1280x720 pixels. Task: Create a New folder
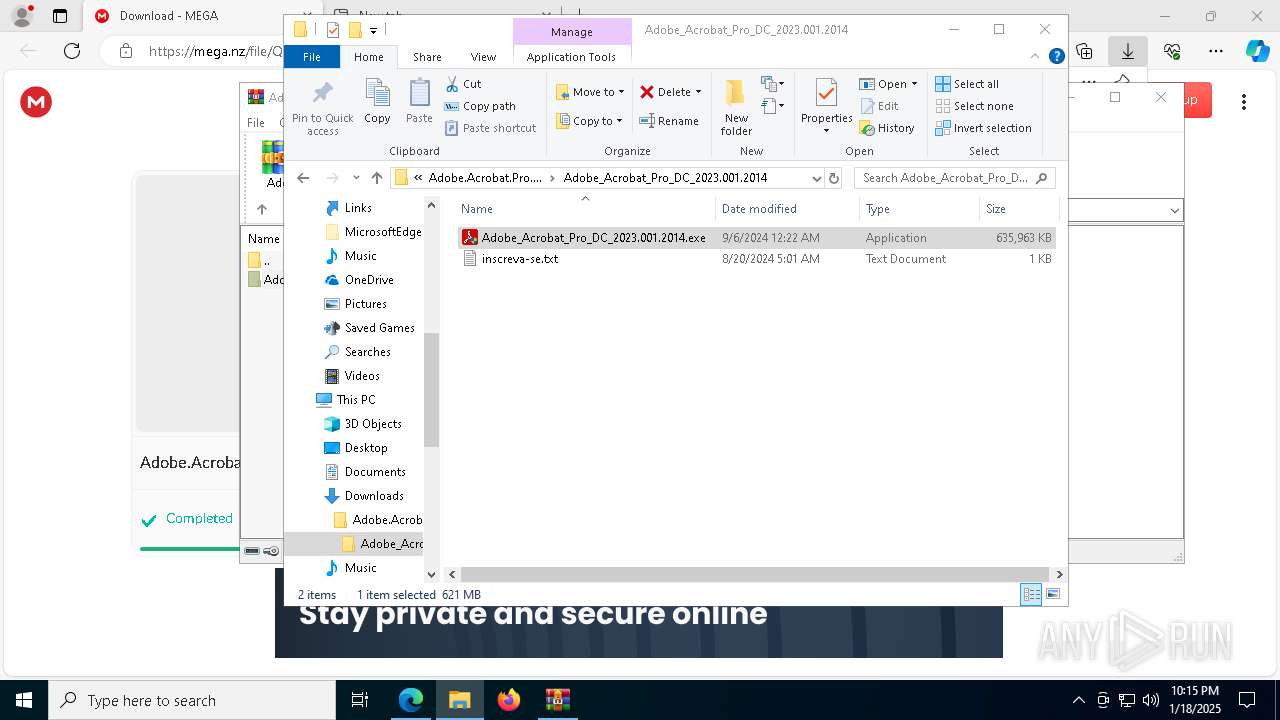coord(736,107)
